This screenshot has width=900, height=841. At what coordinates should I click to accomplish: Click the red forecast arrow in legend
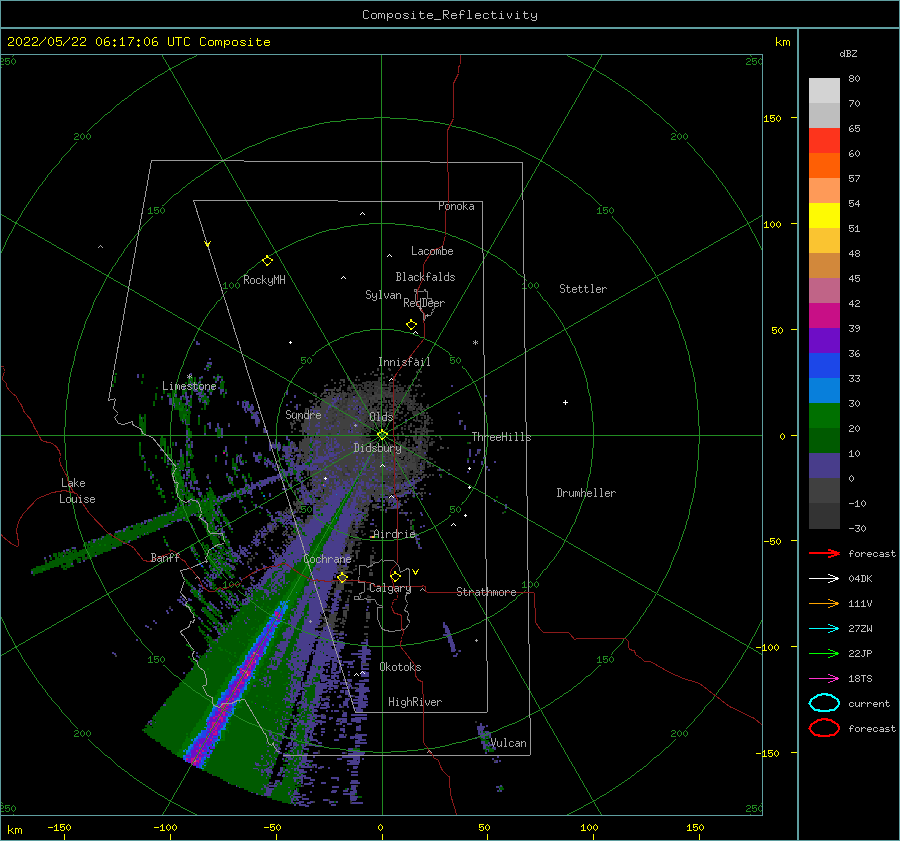pyautogui.click(x=824, y=553)
